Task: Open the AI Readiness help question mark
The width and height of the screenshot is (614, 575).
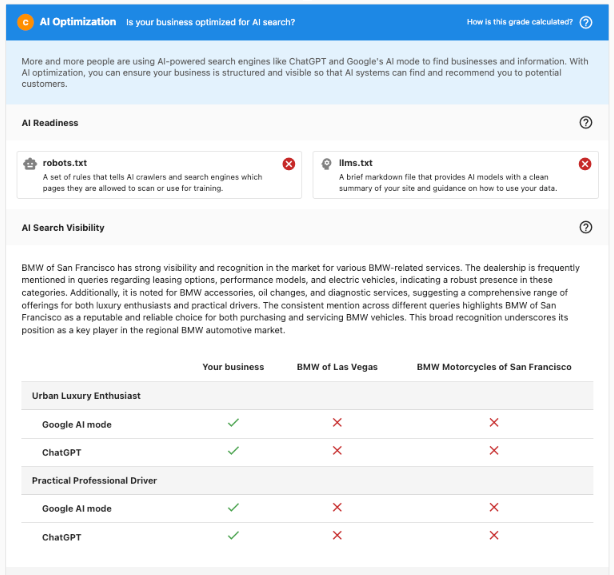Action: pyautogui.click(x=586, y=123)
